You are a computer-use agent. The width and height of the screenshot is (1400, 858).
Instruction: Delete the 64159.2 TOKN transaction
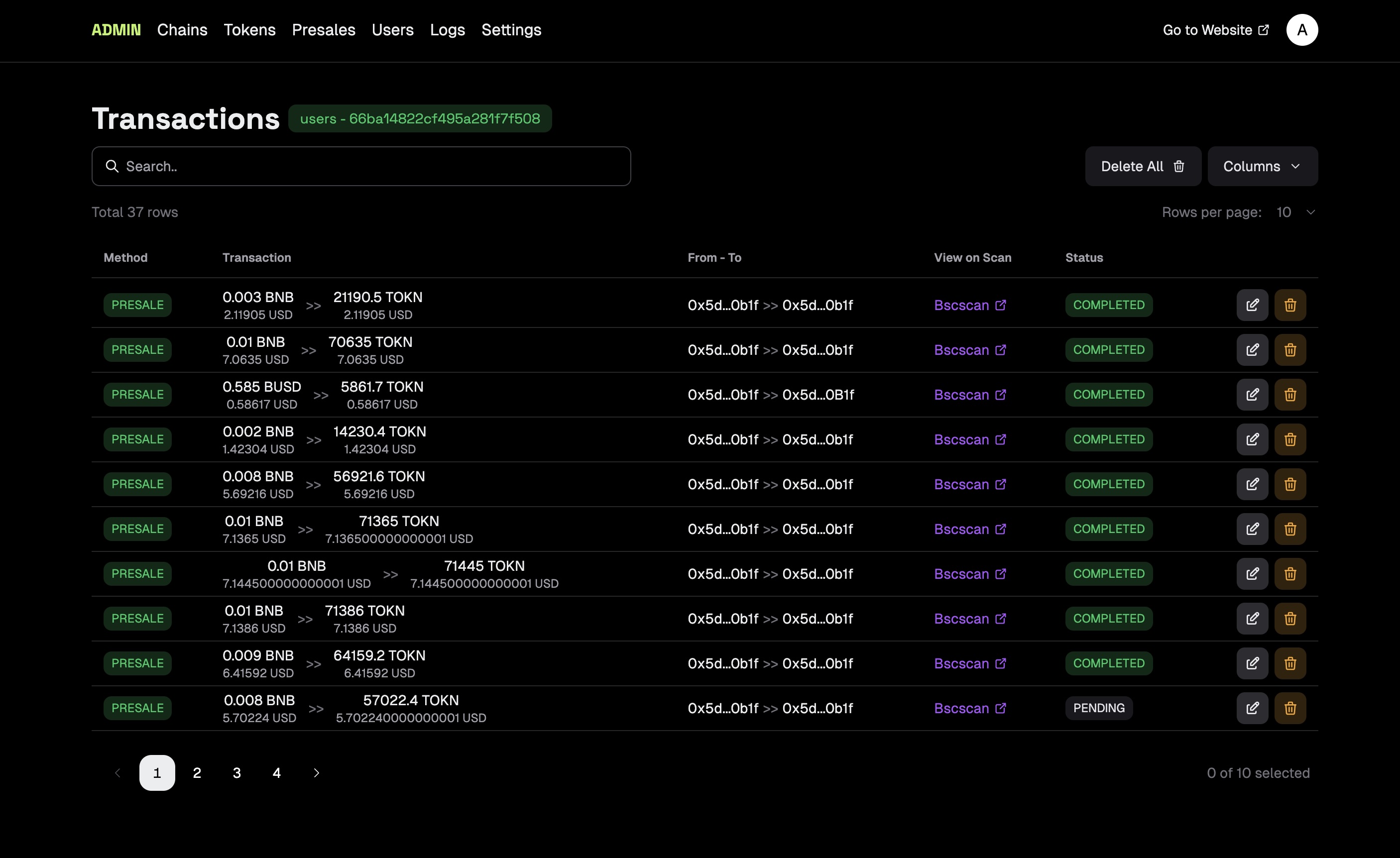pyautogui.click(x=1290, y=663)
